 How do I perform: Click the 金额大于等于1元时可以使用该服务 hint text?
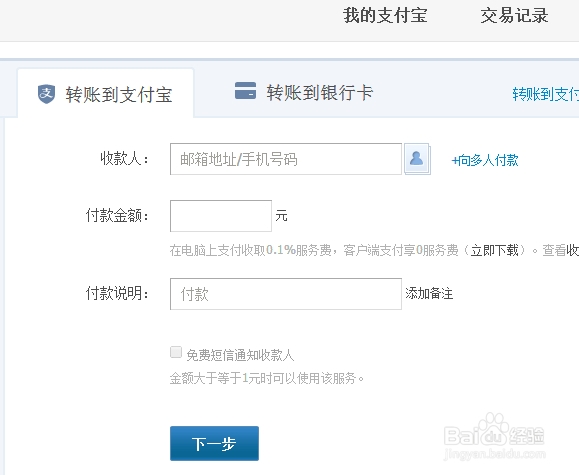click(x=267, y=379)
